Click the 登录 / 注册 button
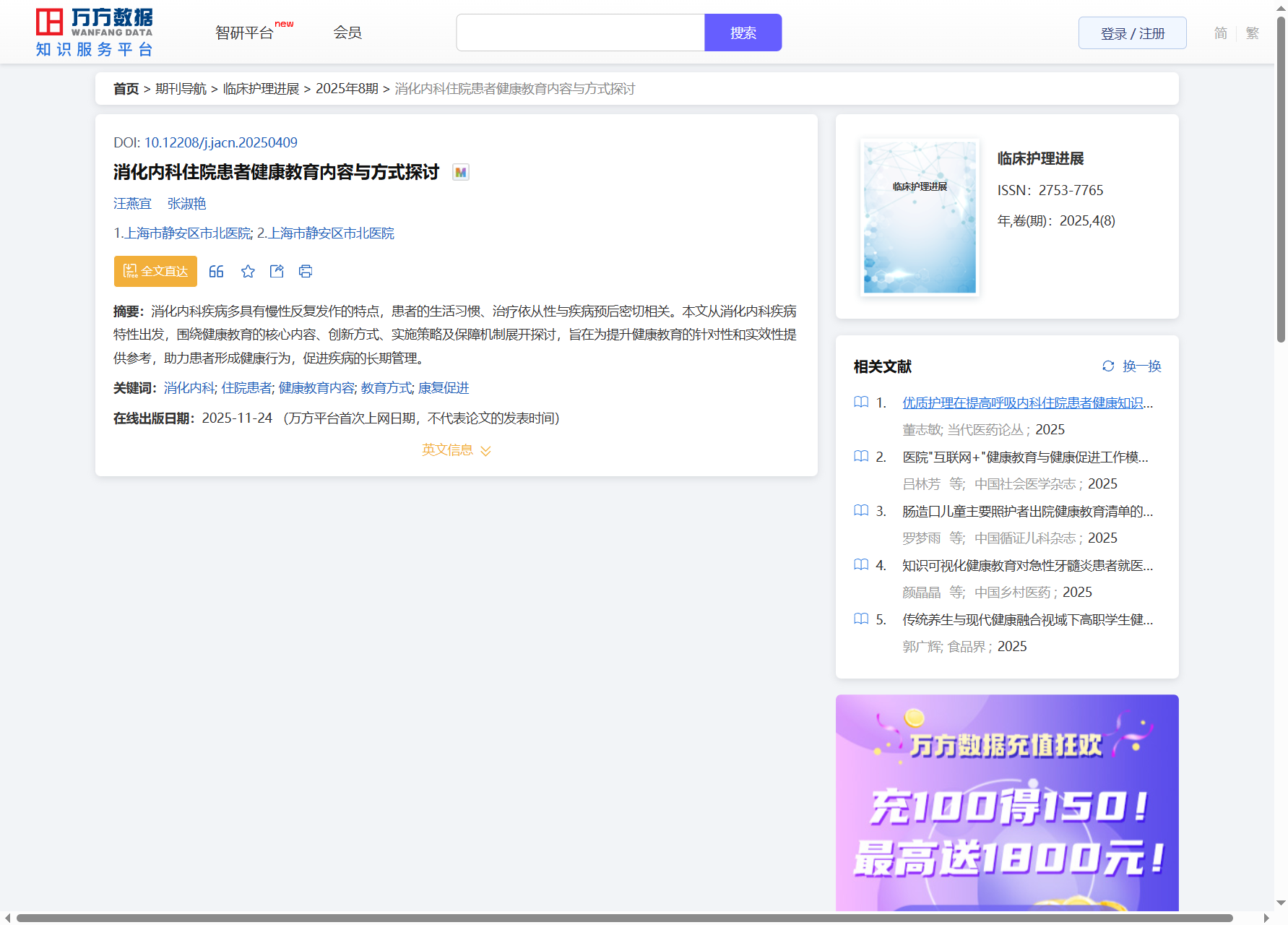 pyautogui.click(x=1132, y=33)
